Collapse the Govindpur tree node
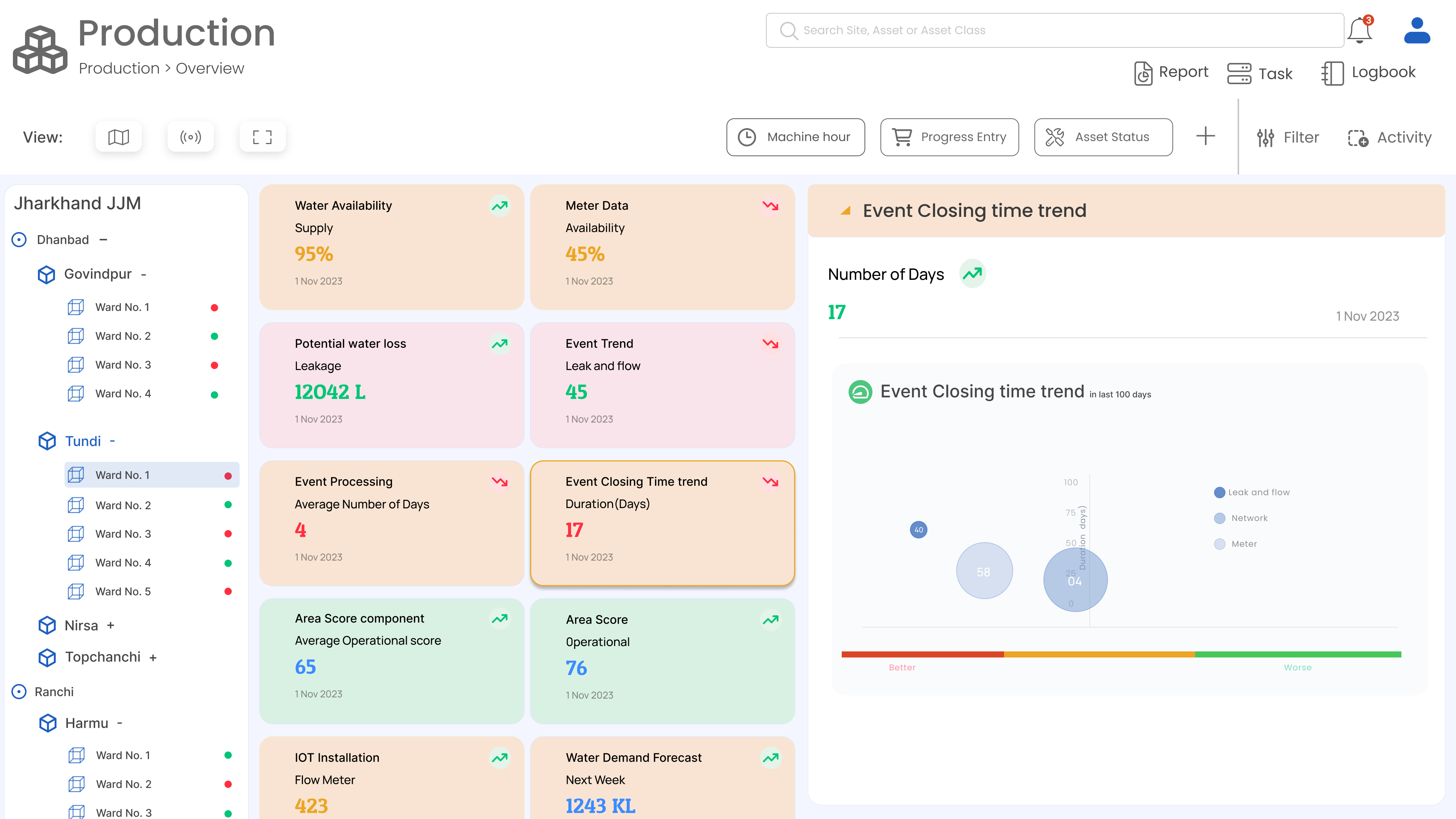The height and width of the screenshot is (819, 1456). point(144,275)
